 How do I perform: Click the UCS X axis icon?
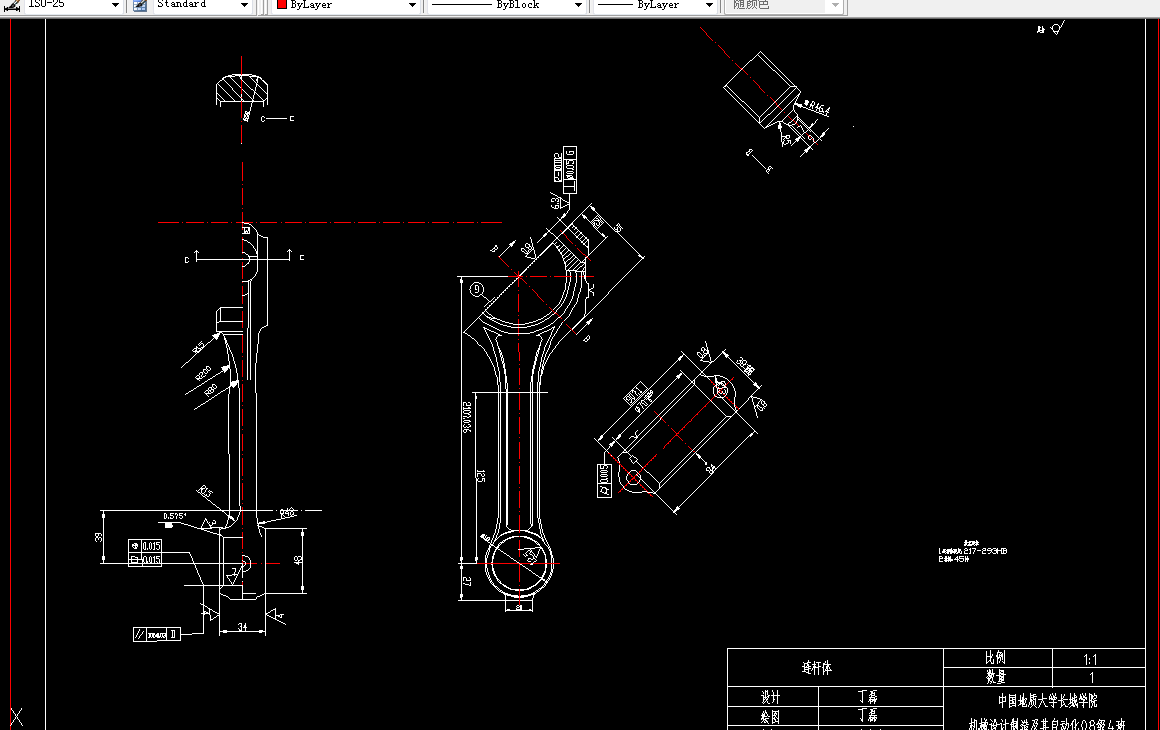click(x=16, y=716)
